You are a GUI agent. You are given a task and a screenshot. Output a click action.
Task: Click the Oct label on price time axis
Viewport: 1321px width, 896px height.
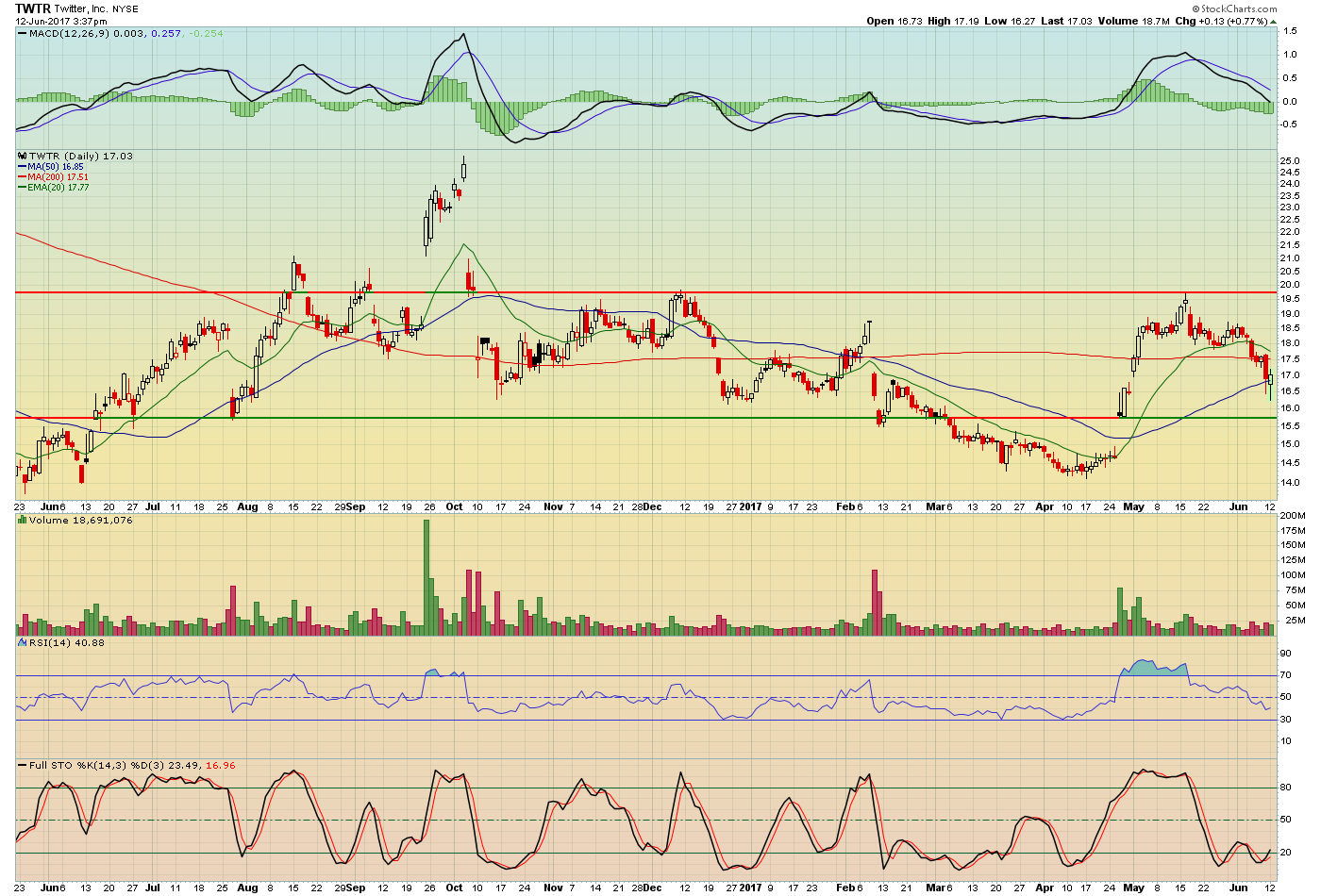point(455,506)
